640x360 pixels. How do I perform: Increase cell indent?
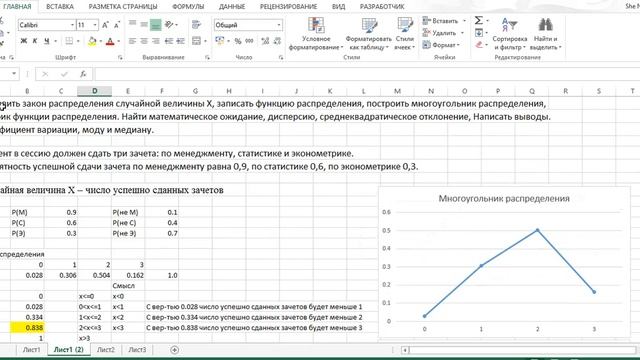point(180,41)
